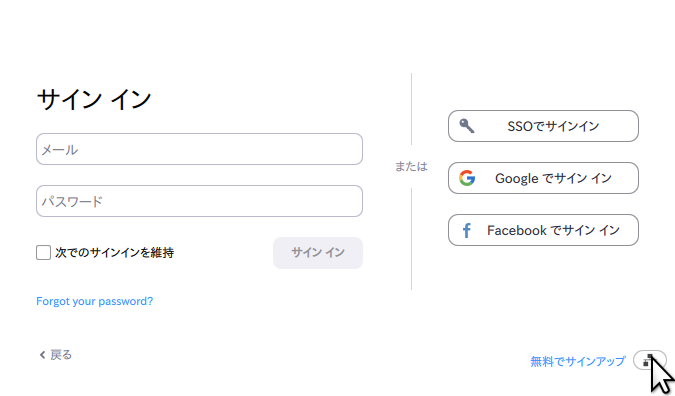Choose Facebook でサイン イン option
This screenshot has width=675, height=396.
(543, 230)
